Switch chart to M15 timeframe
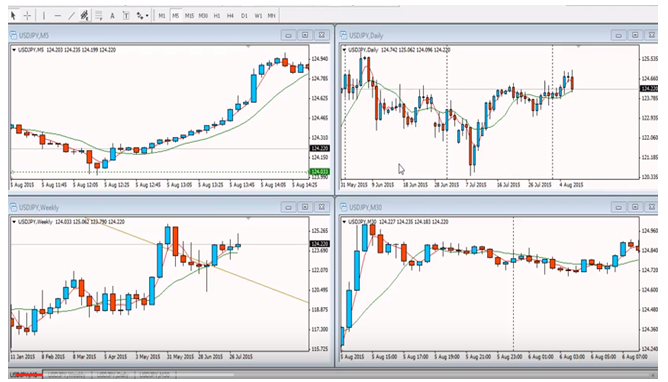The width and height of the screenshot is (668, 382). tap(189, 16)
